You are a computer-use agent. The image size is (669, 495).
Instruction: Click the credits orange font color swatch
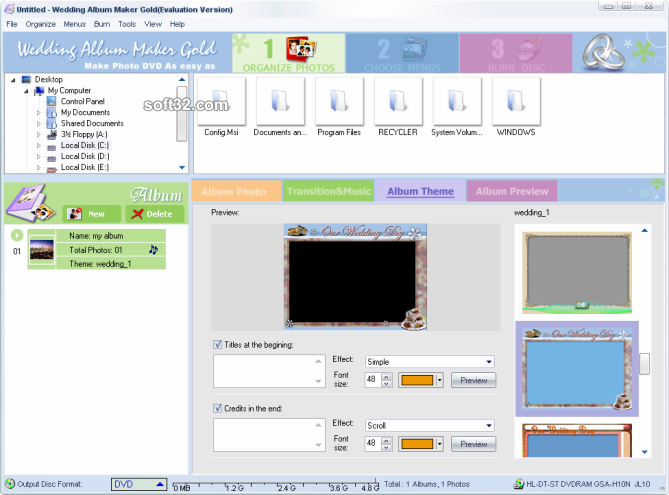(417, 444)
